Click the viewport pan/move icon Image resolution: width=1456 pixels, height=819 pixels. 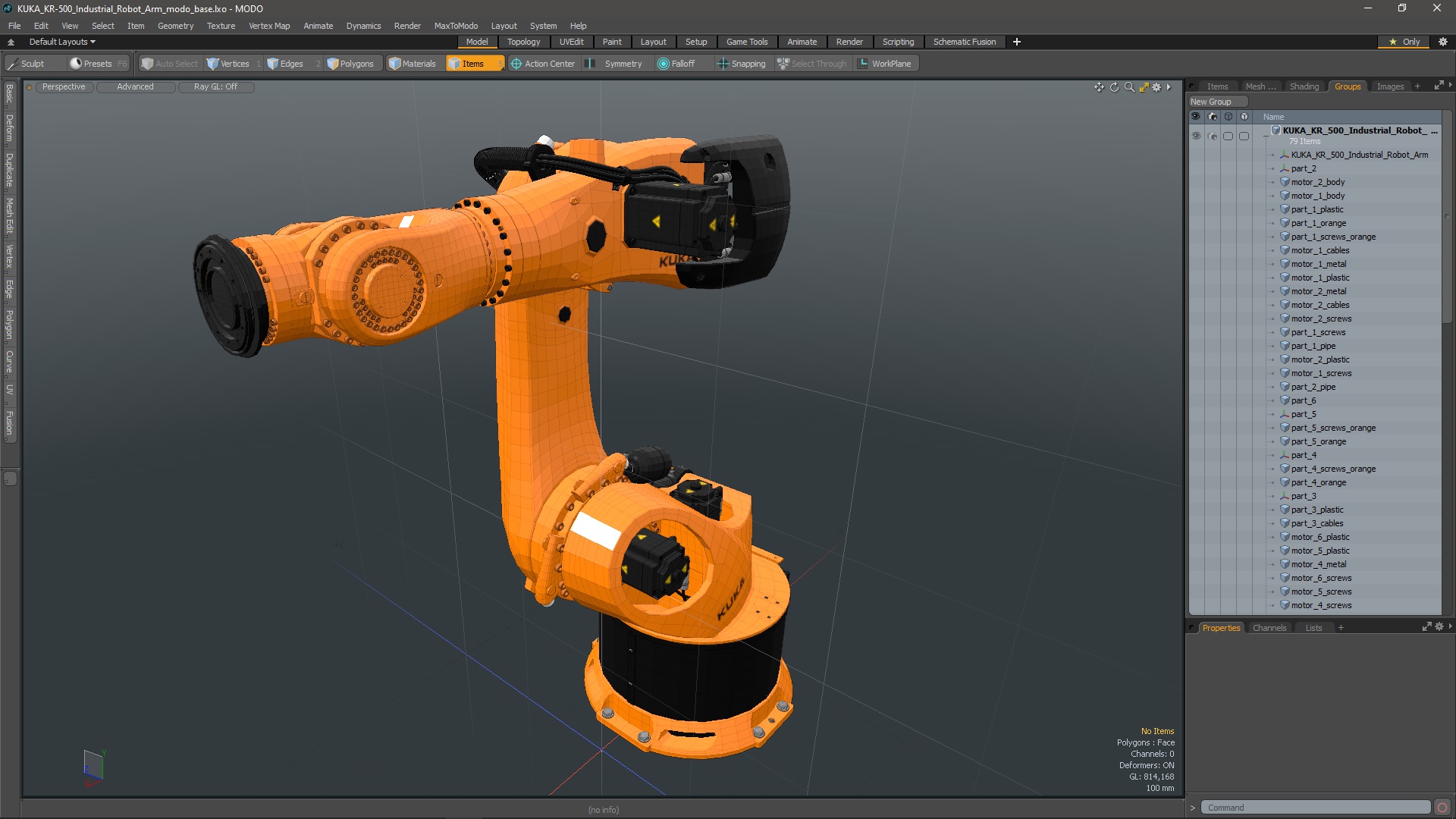pyautogui.click(x=1099, y=87)
